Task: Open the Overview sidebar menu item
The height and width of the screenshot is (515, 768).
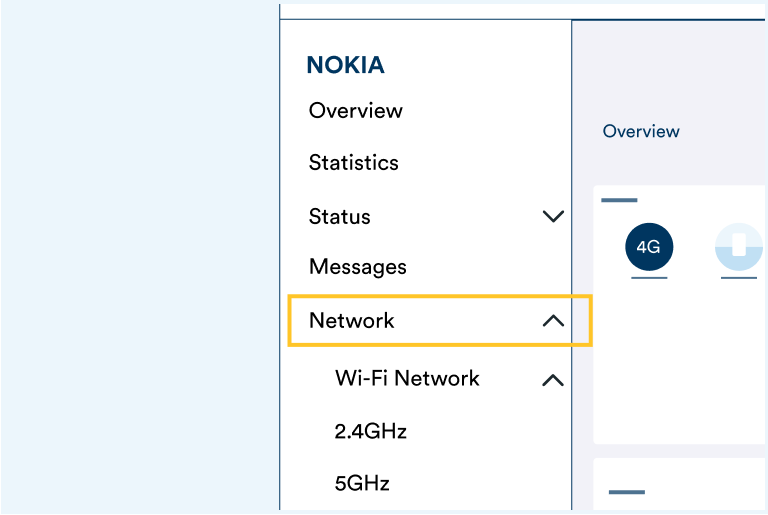Action: 355,111
